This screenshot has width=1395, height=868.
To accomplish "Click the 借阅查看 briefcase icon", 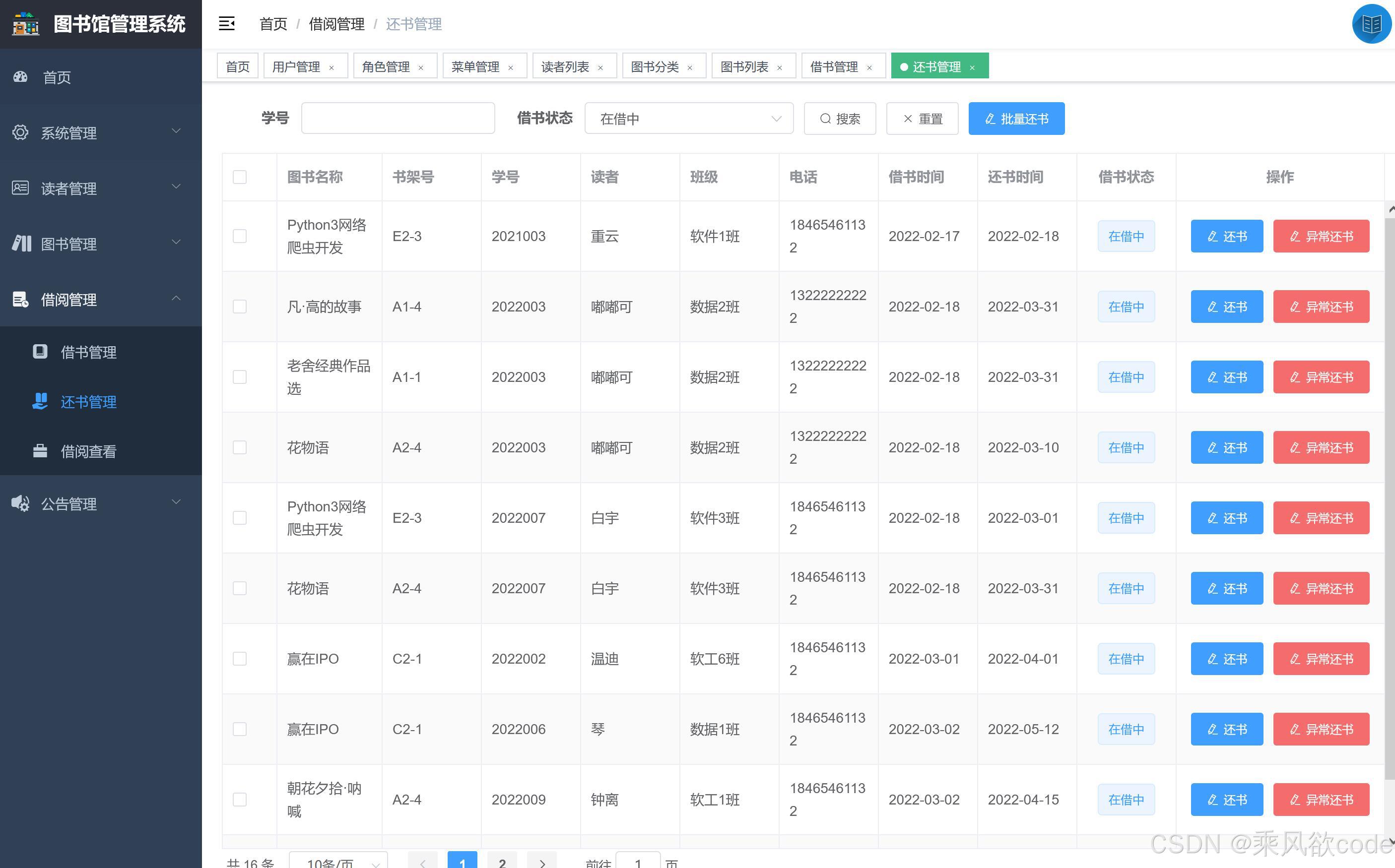I will click(x=40, y=451).
